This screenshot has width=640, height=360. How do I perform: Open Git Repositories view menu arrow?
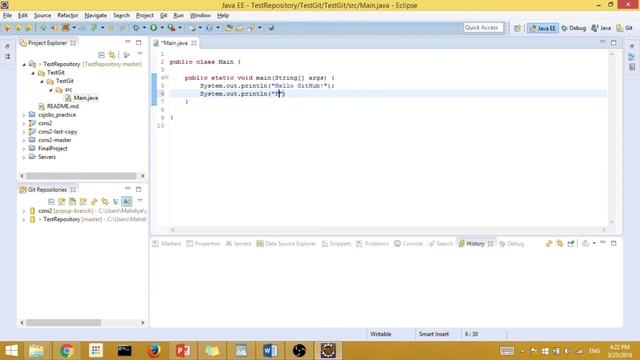pyautogui.click(x=140, y=201)
